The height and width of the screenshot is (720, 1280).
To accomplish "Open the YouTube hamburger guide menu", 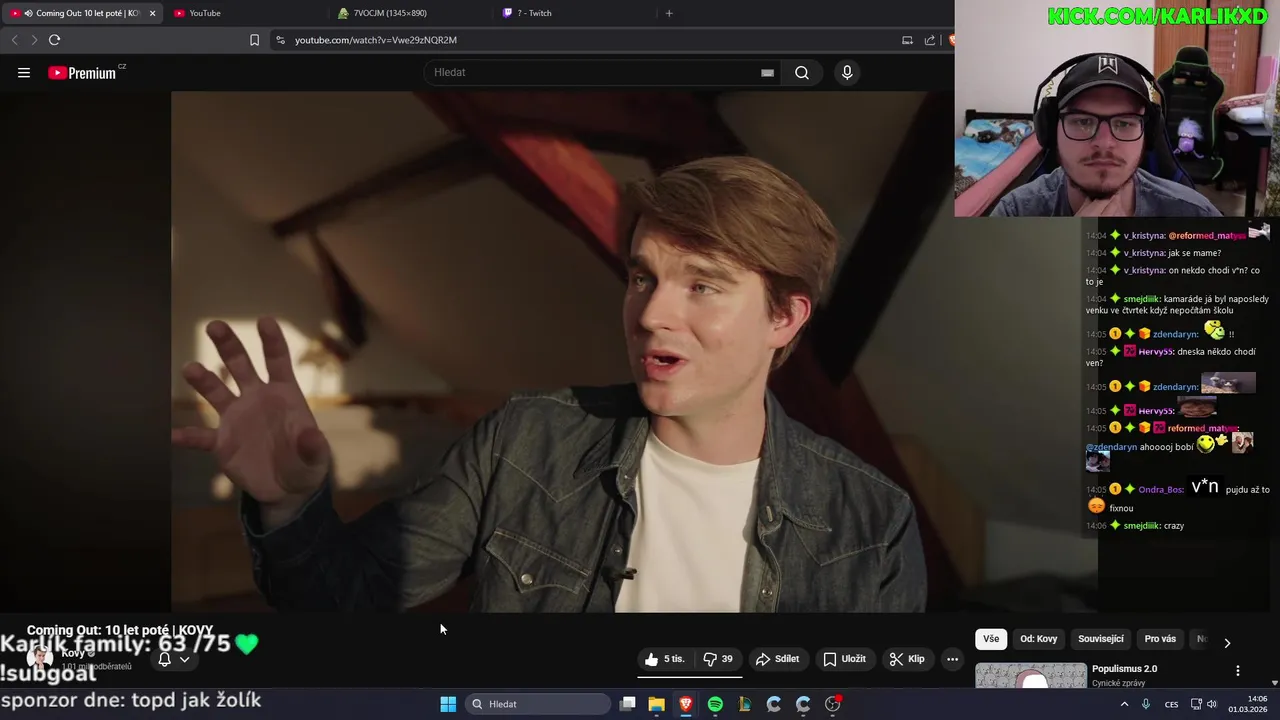I will click(x=24, y=72).
